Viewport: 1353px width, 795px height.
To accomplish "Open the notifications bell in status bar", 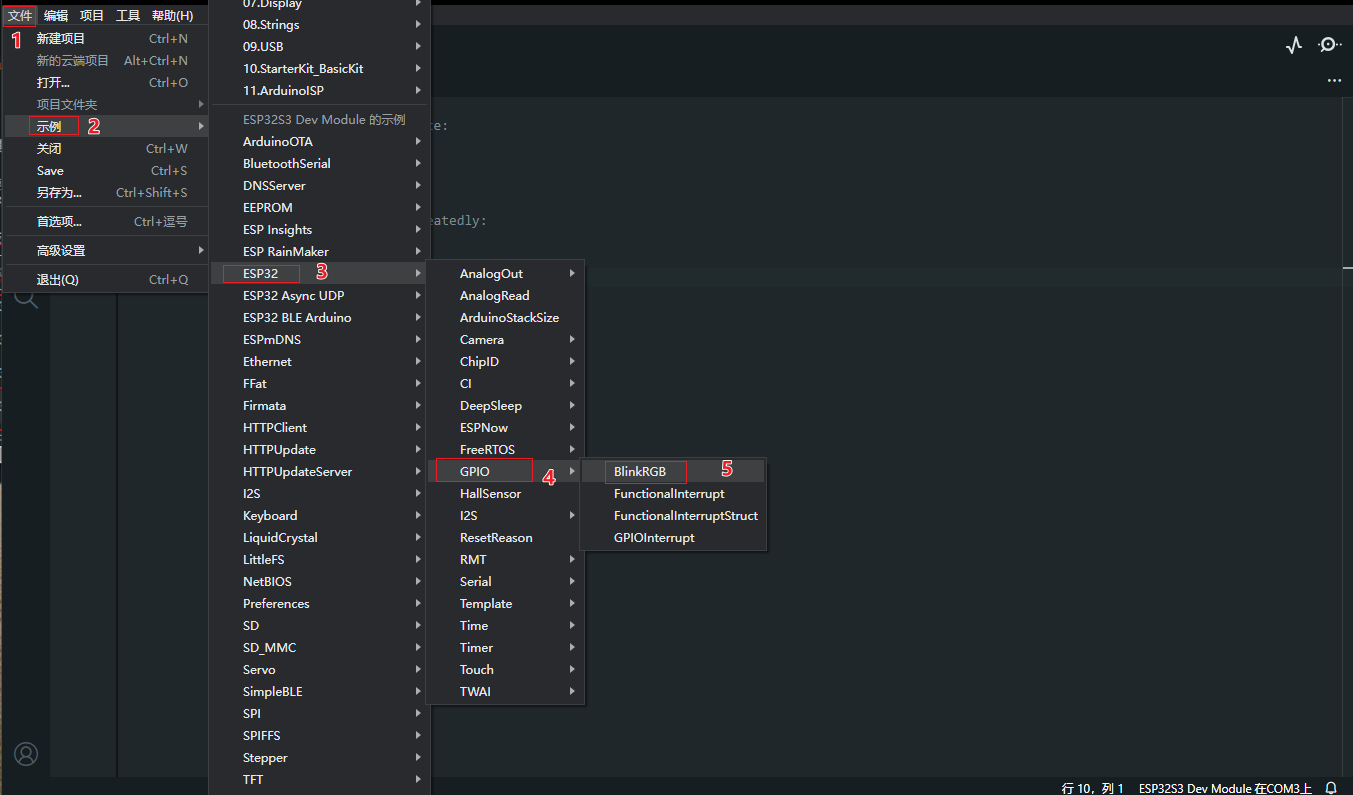I will click(1331, 788).
